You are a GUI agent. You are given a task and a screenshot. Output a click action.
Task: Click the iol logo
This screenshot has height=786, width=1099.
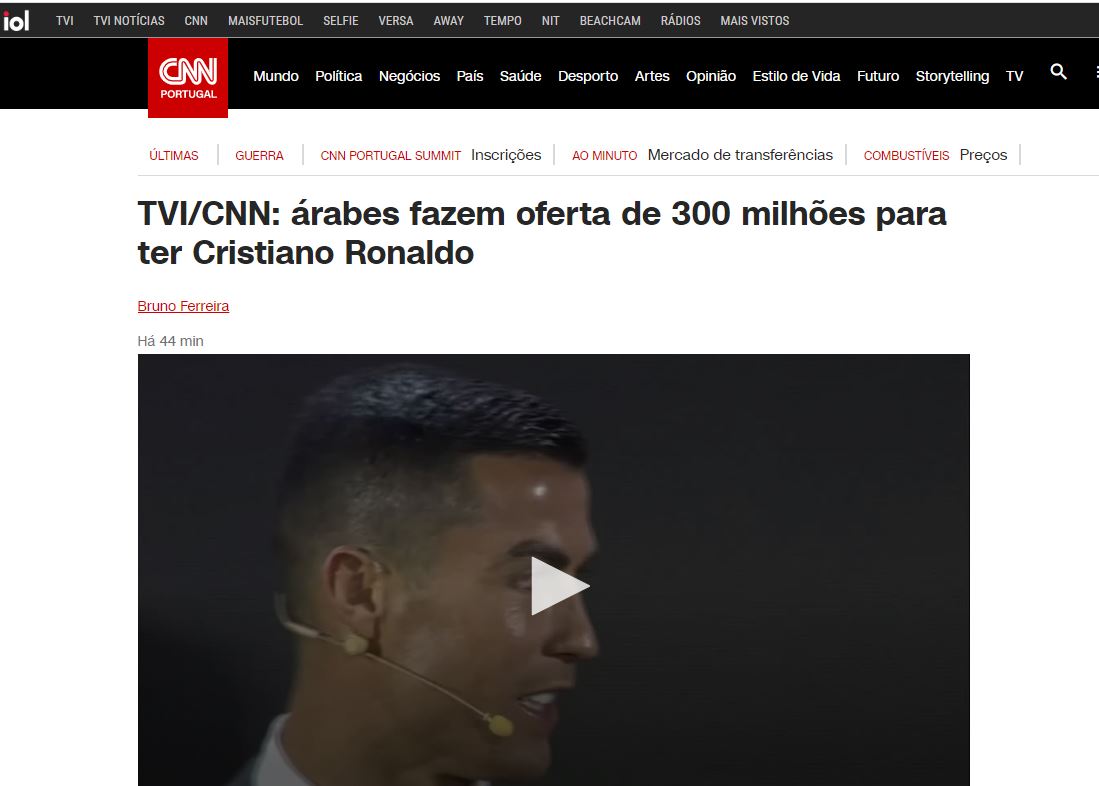pyautogui.click(x=15, y=21)
